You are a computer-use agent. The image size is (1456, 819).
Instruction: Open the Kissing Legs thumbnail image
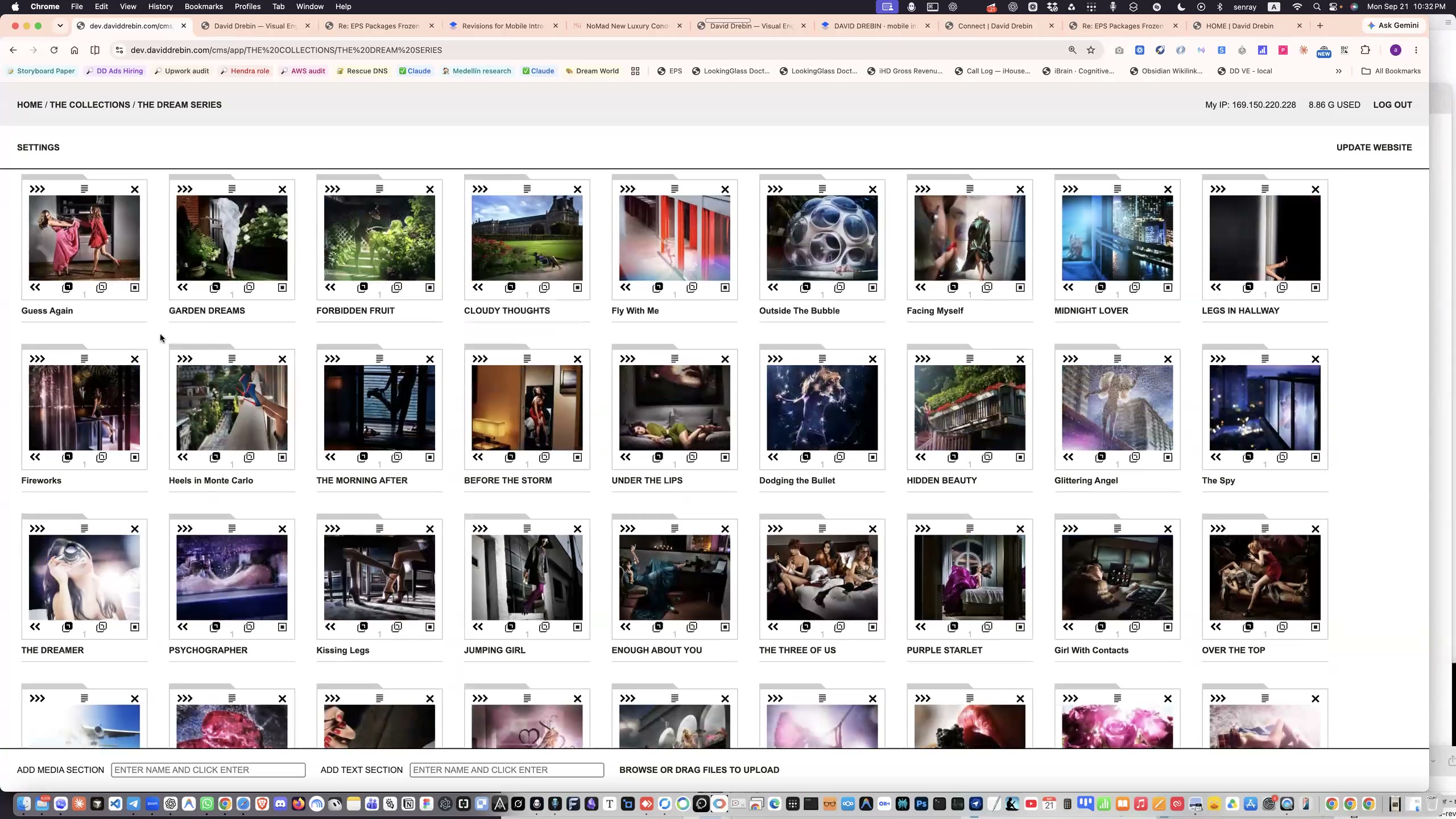(x=379, y=577)
